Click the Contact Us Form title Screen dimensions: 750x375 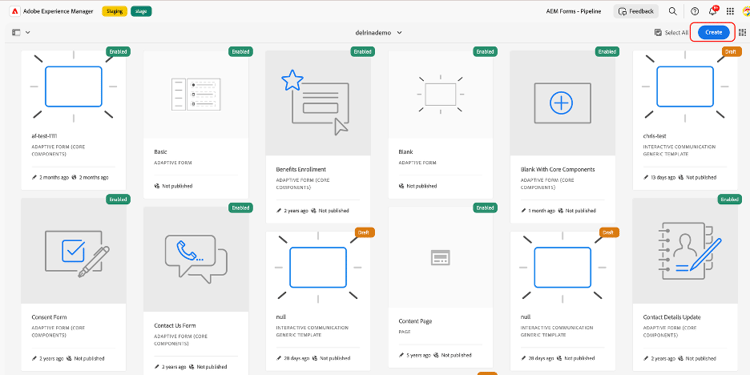pos(175,326)
